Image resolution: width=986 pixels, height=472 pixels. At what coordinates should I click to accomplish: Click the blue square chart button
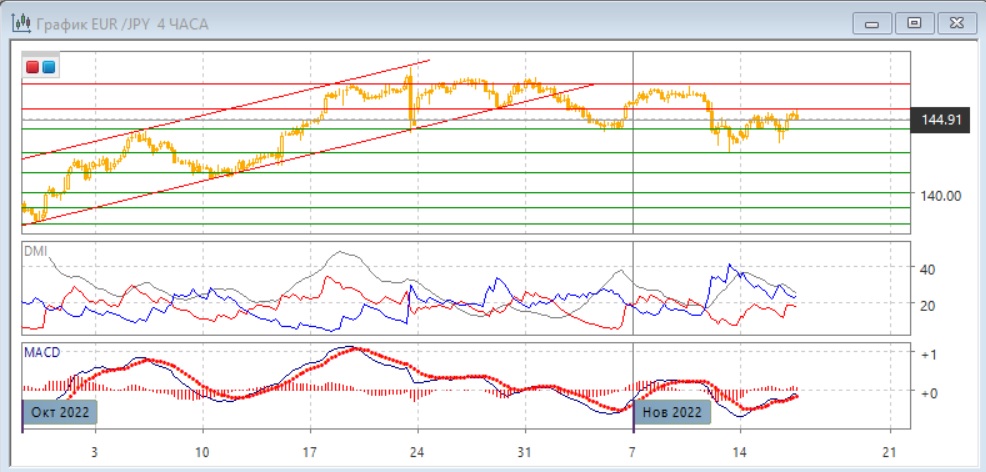point(48,67)
